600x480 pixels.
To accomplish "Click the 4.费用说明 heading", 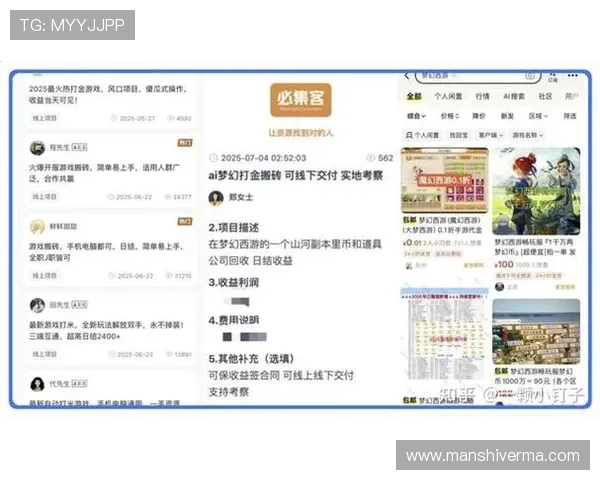I will [x=233, y=320].
